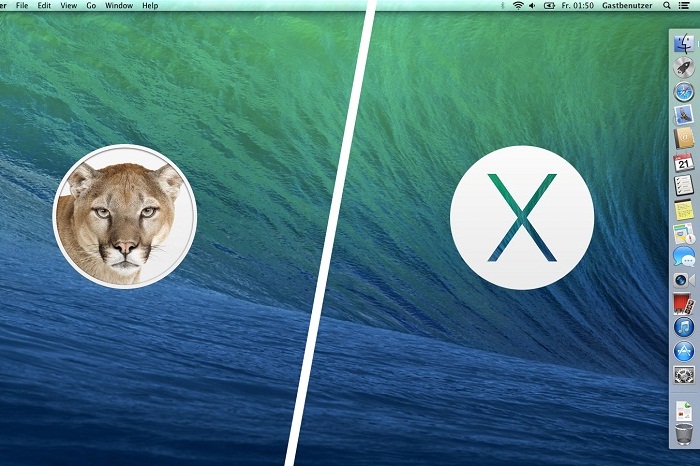This screenshot has width=700, height=466.
Task: Open Finder from the dock
Action: [684, 43]
